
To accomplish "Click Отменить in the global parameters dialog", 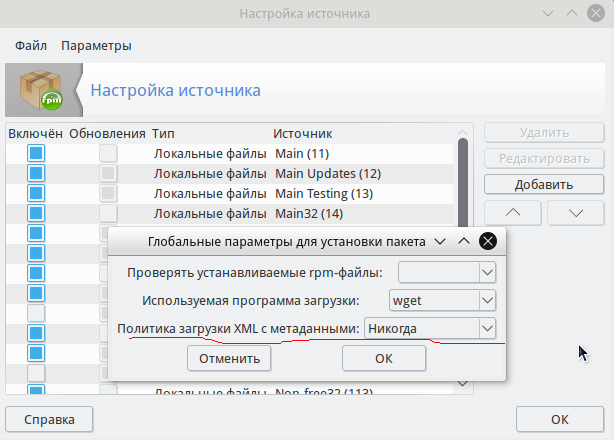I will [x=229, y=358].
